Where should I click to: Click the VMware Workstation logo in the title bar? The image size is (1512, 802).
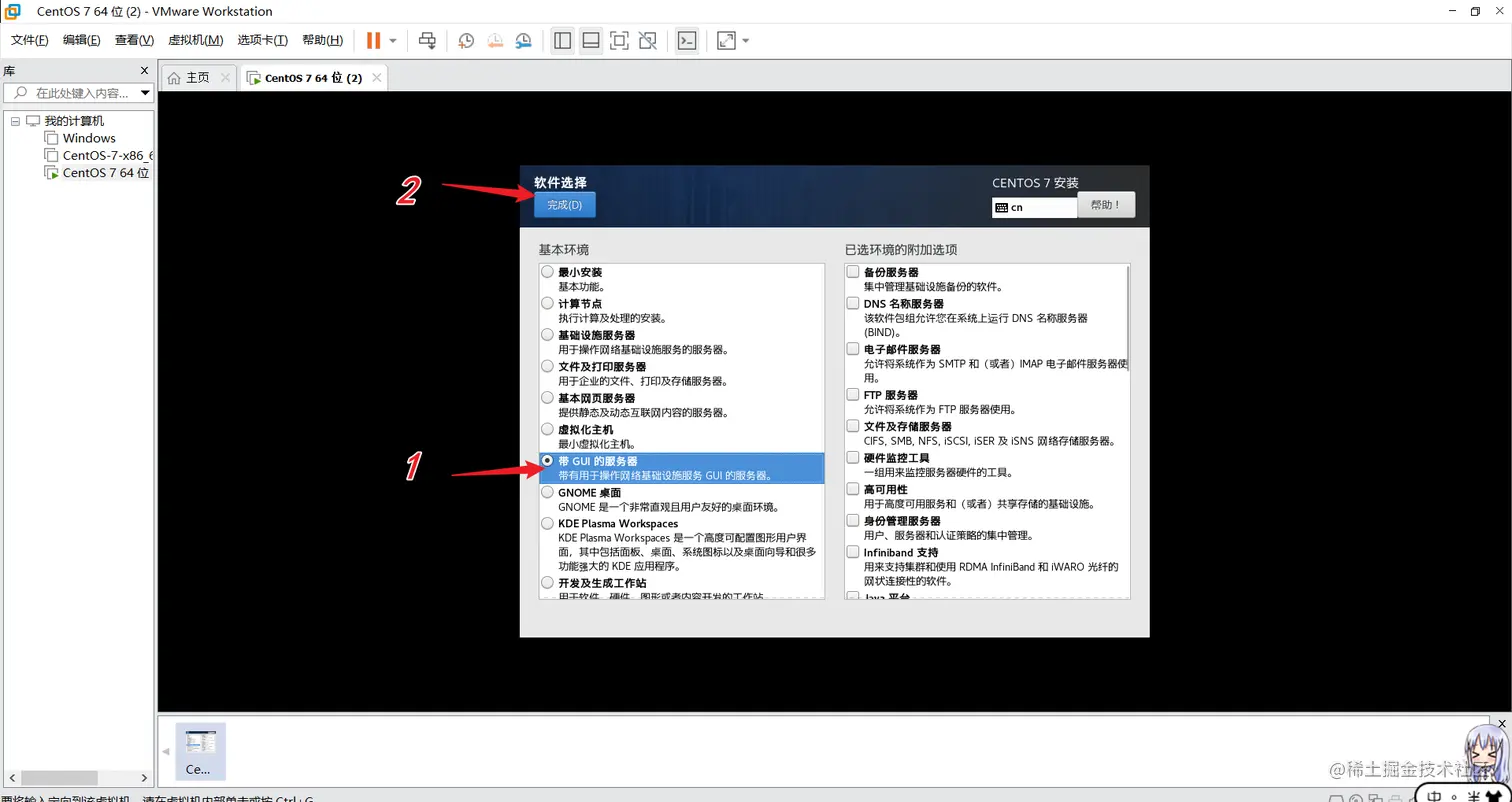[x=13, y=11]
